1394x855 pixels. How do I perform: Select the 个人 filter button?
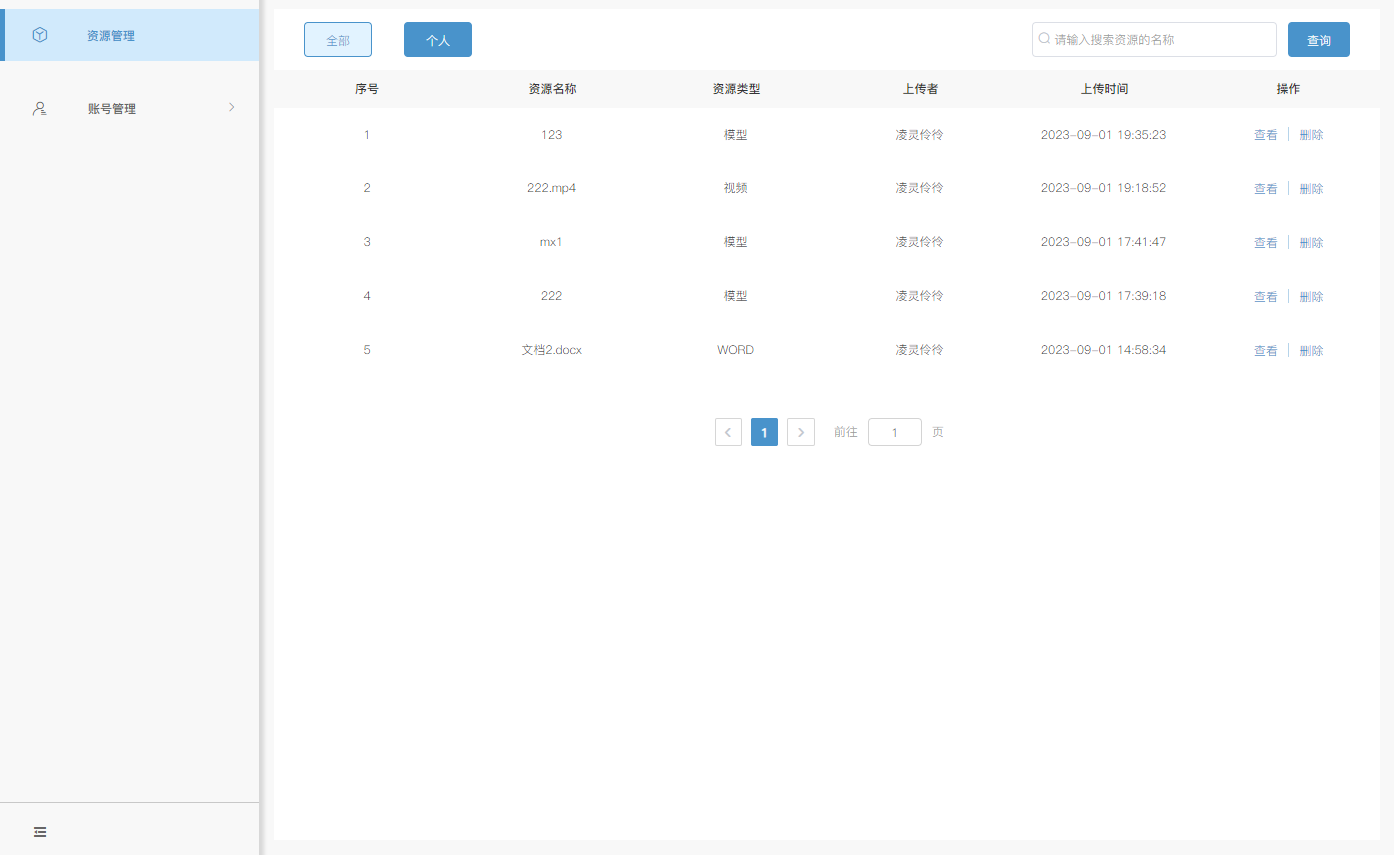[x=438, y=40]
